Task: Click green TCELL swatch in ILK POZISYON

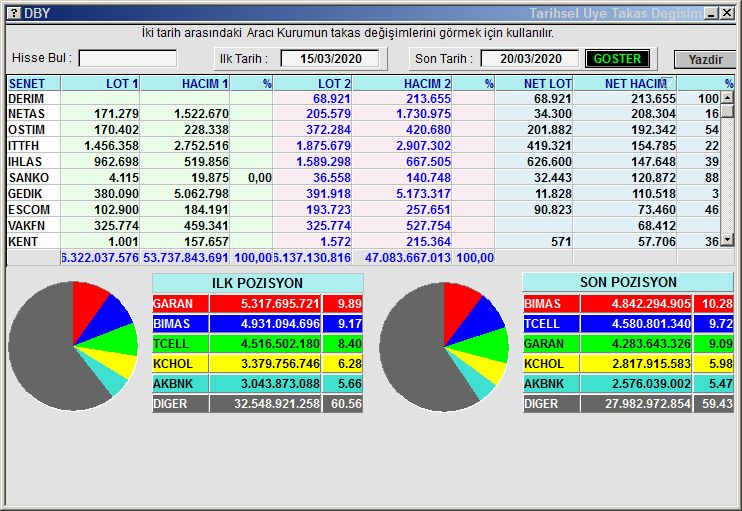Action: [180, 344]
